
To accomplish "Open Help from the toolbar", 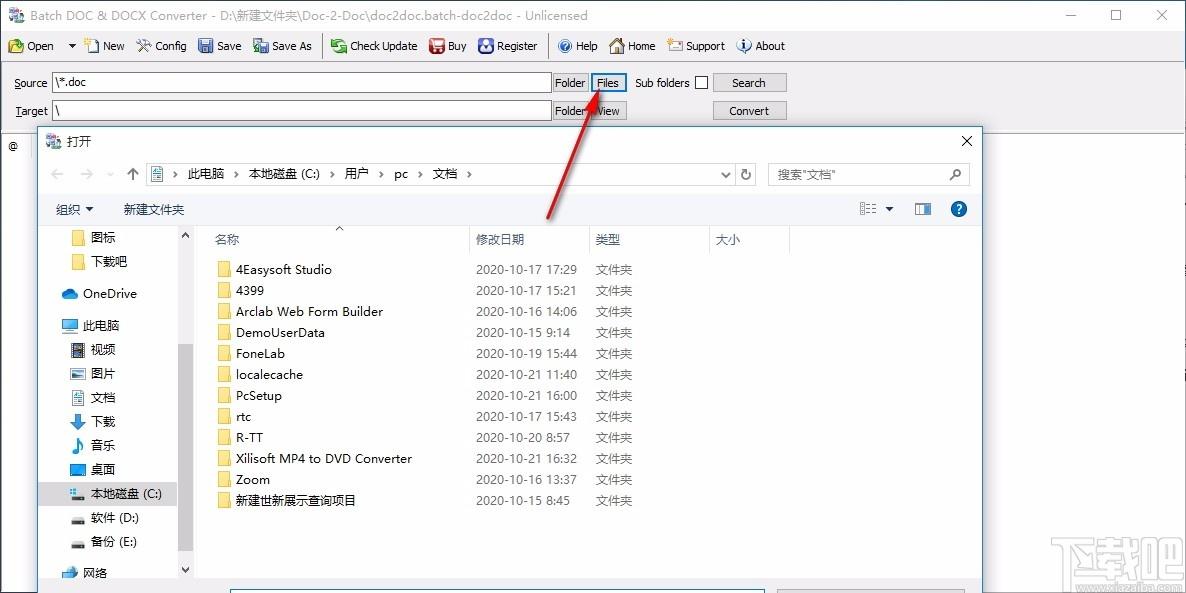I will (x=578, y=46).
